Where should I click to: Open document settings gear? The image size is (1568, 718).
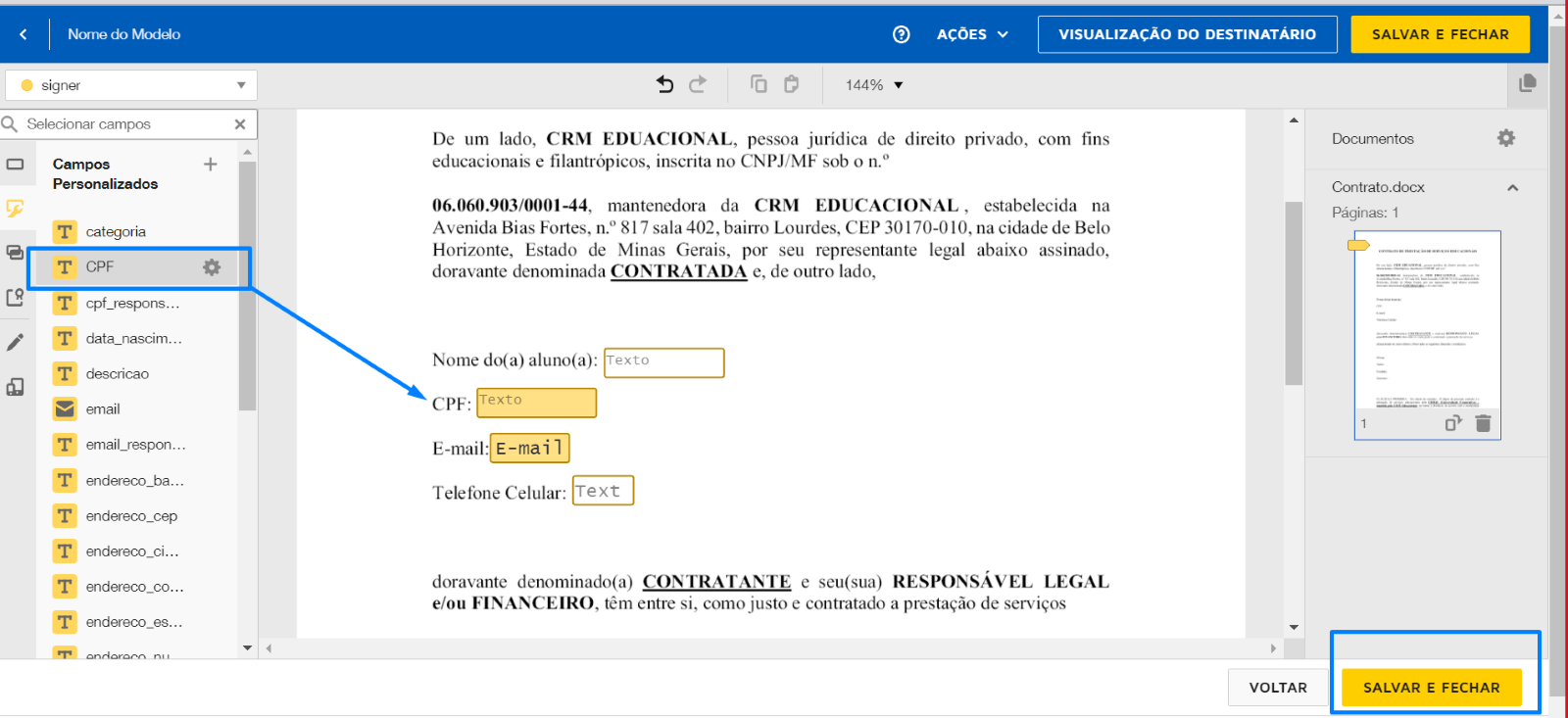pos(1506,138)
